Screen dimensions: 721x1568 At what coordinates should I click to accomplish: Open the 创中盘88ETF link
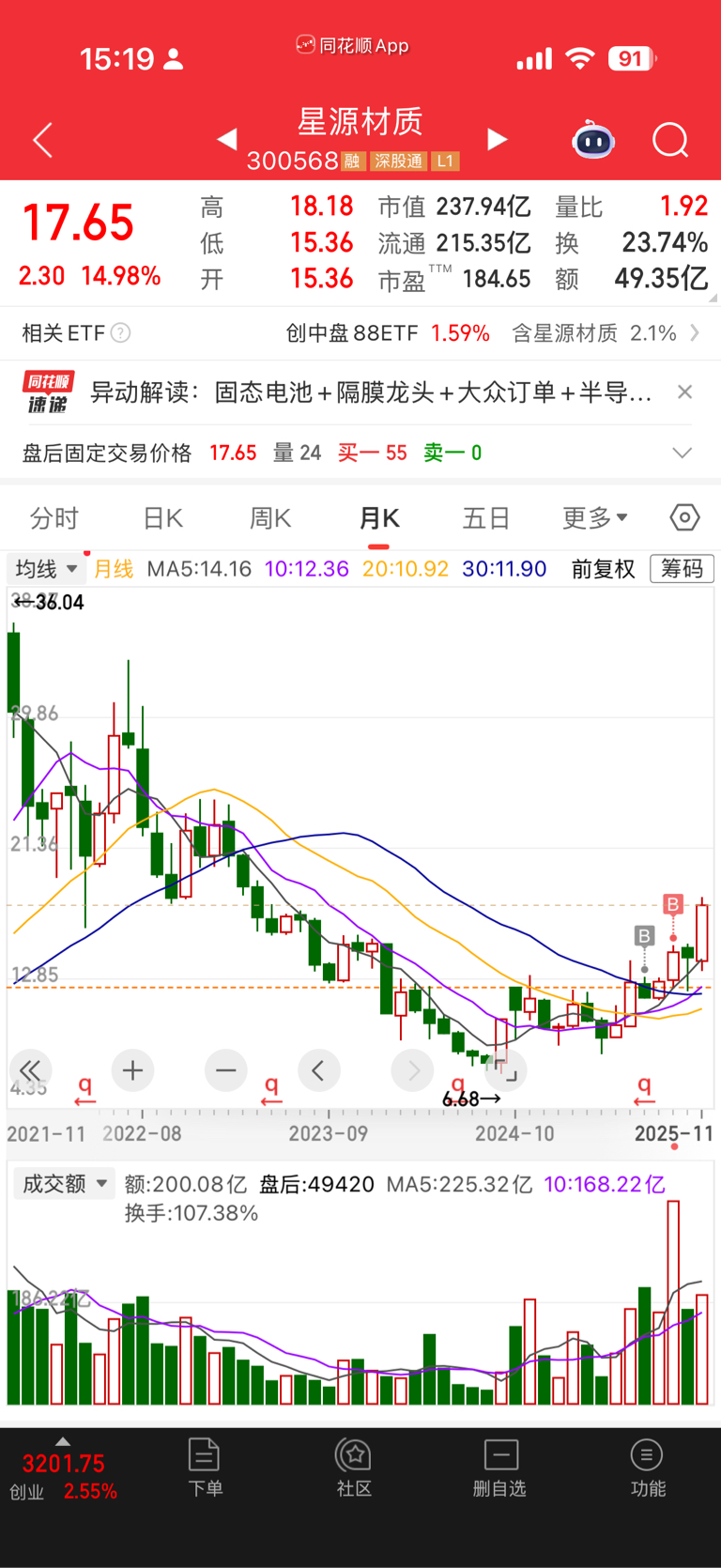coord(388,333)
